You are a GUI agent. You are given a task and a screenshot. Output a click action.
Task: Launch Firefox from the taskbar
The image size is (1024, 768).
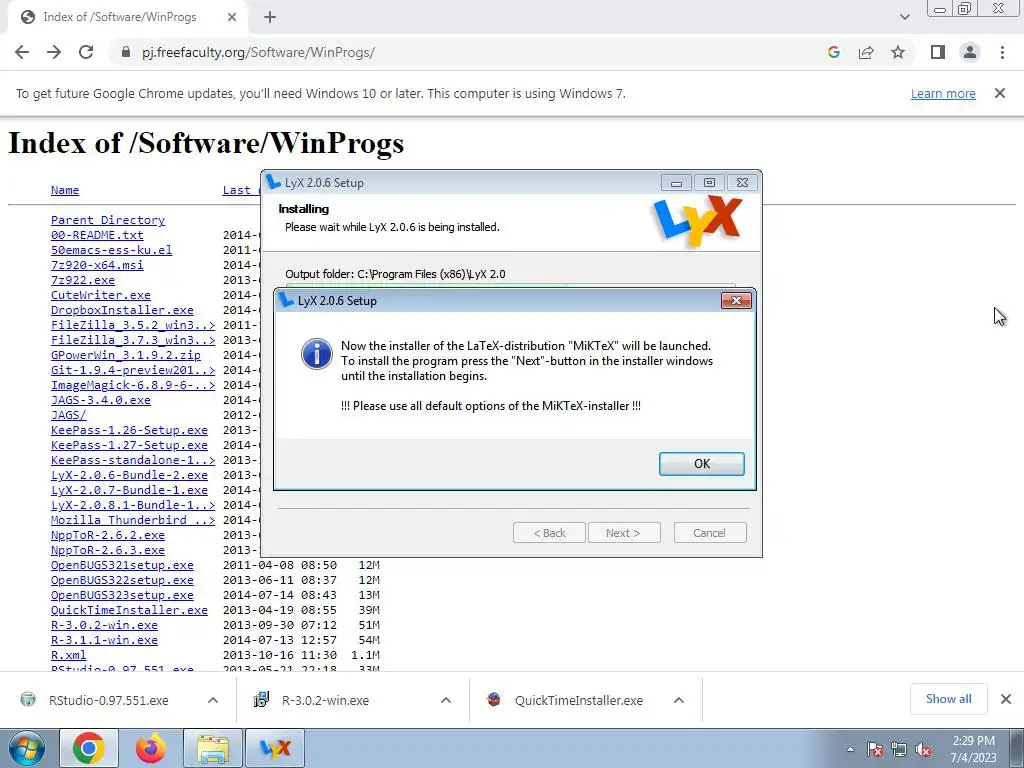151,748
